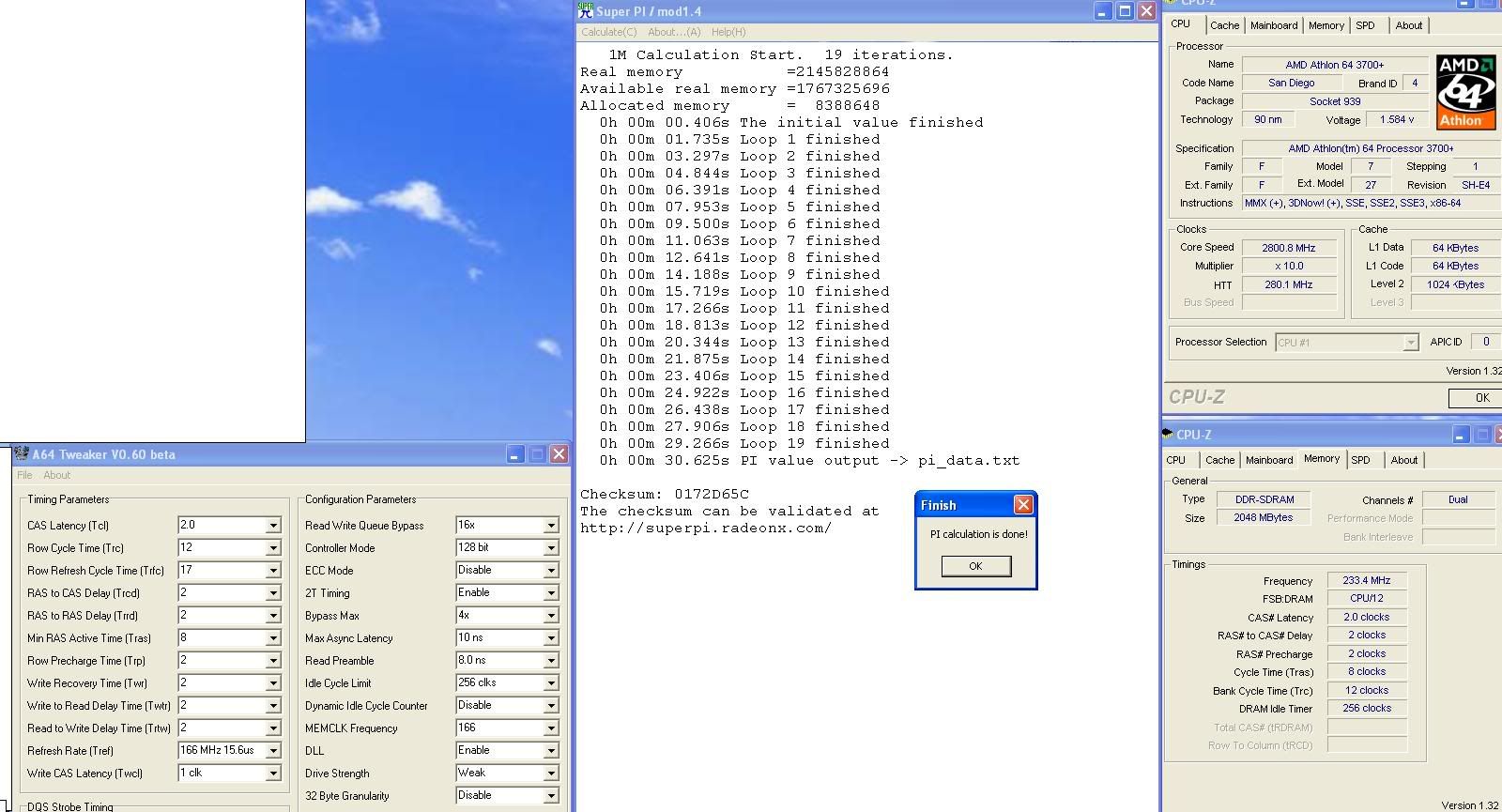Viewport: 1502px width, 812px height.
Task: Click the CPU-Z memory Frequency value field
Action: (x=1367, y=580)
